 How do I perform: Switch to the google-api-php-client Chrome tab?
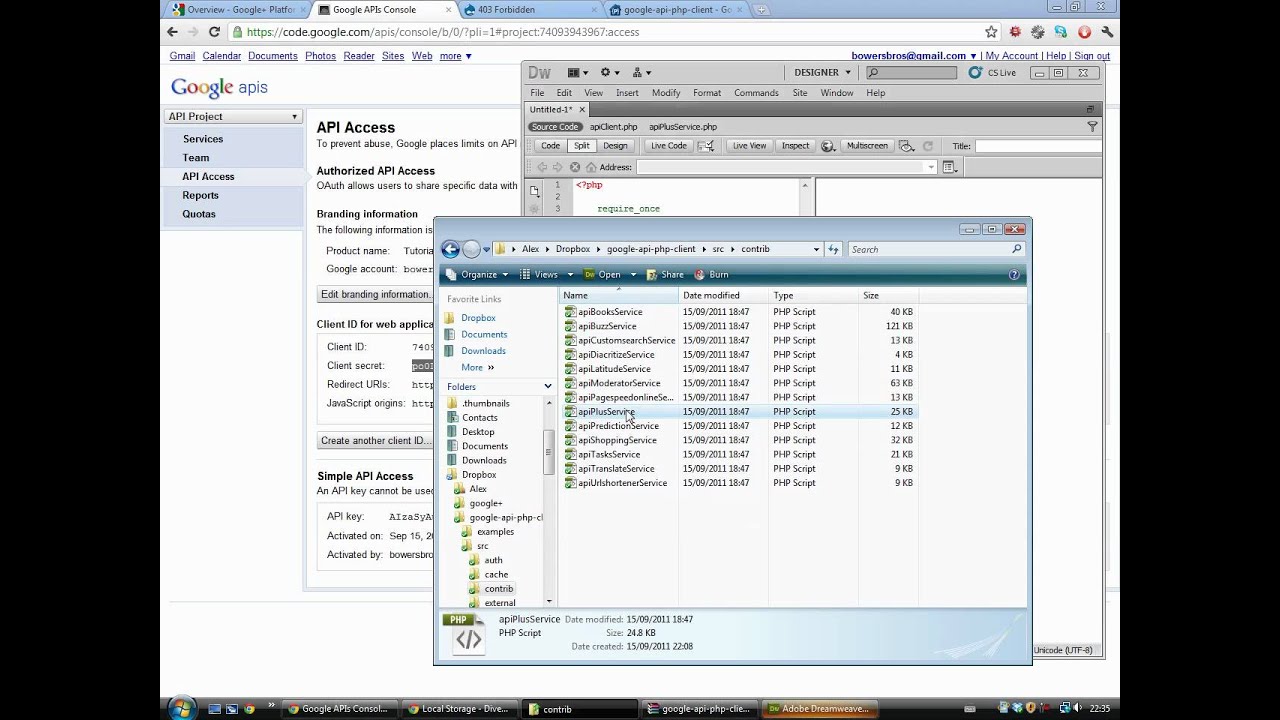[676, 10]
